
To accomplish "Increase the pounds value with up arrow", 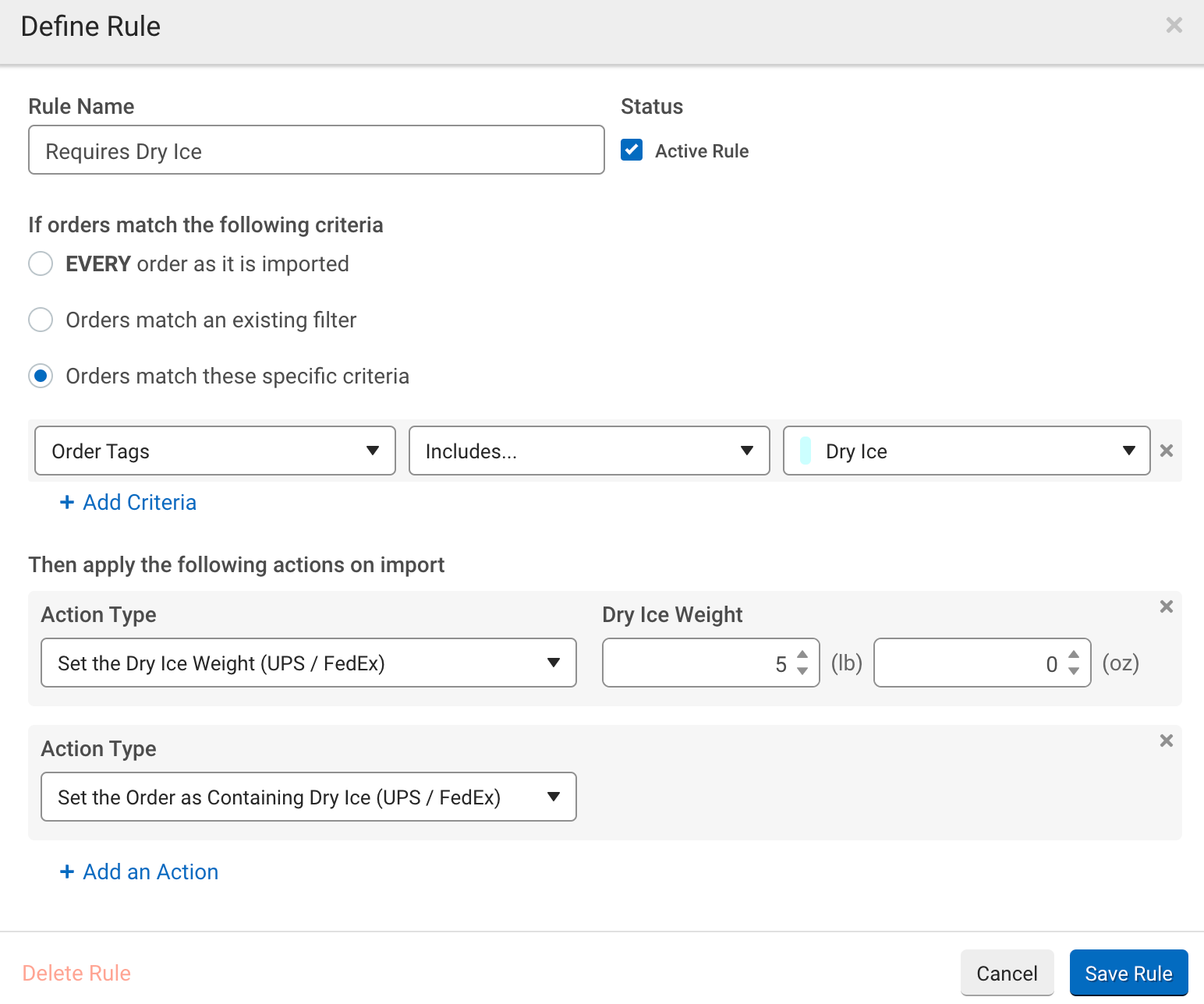I will 802,655.
